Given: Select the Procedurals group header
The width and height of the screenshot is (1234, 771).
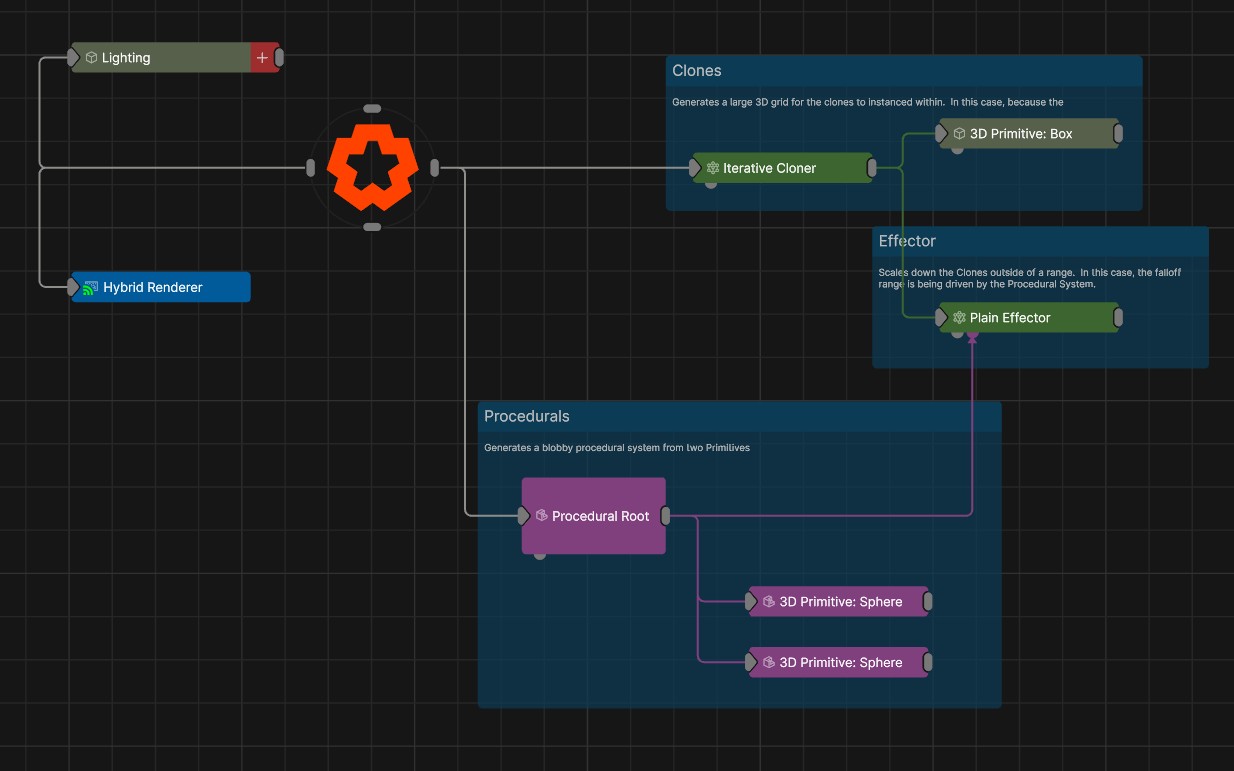Looking at the screenshot, I should [x=527, y=416].
